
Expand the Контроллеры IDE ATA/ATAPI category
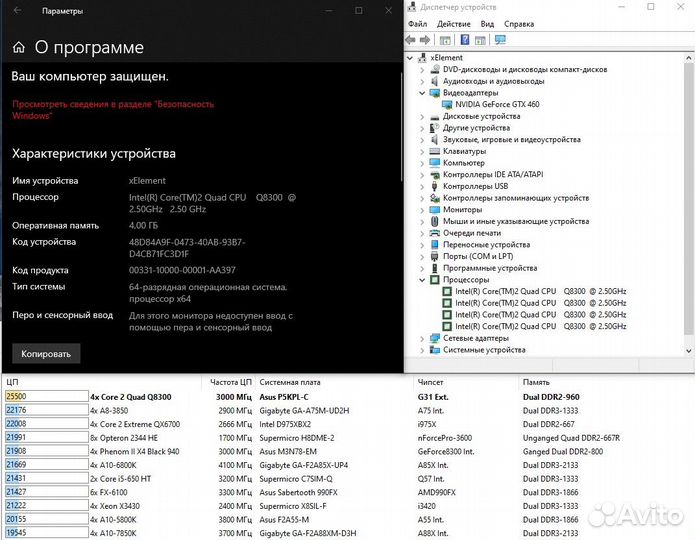(x=422, y=175)
